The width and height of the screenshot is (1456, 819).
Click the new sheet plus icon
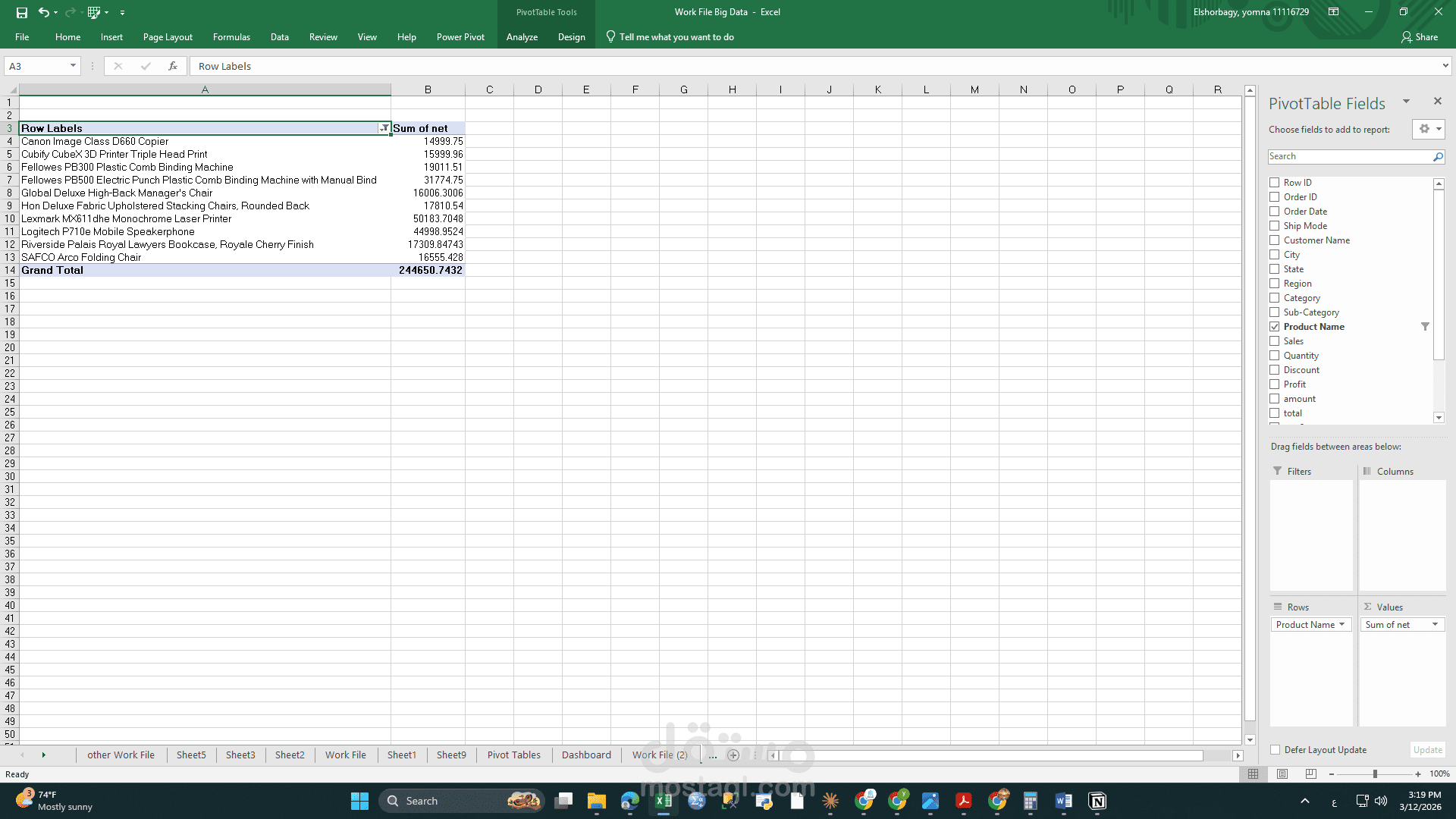coord(733,755)
